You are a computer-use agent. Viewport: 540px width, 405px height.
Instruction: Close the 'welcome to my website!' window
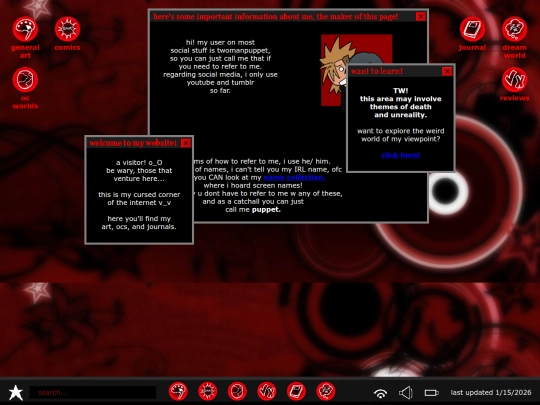tap(186, 143)
